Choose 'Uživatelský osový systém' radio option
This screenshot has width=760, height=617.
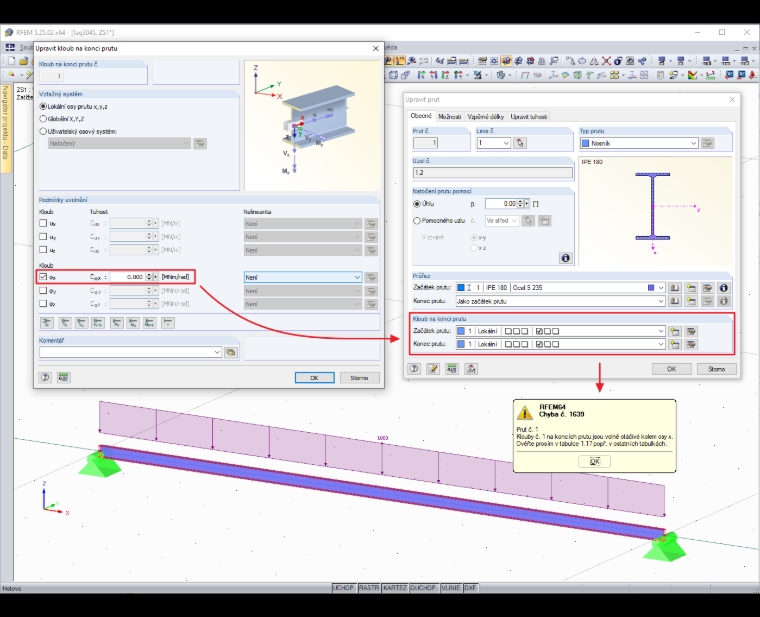43,131
